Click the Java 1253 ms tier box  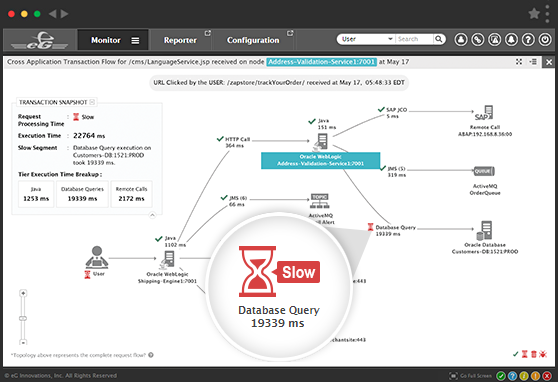pyautogui.click(x=36, y=194)
